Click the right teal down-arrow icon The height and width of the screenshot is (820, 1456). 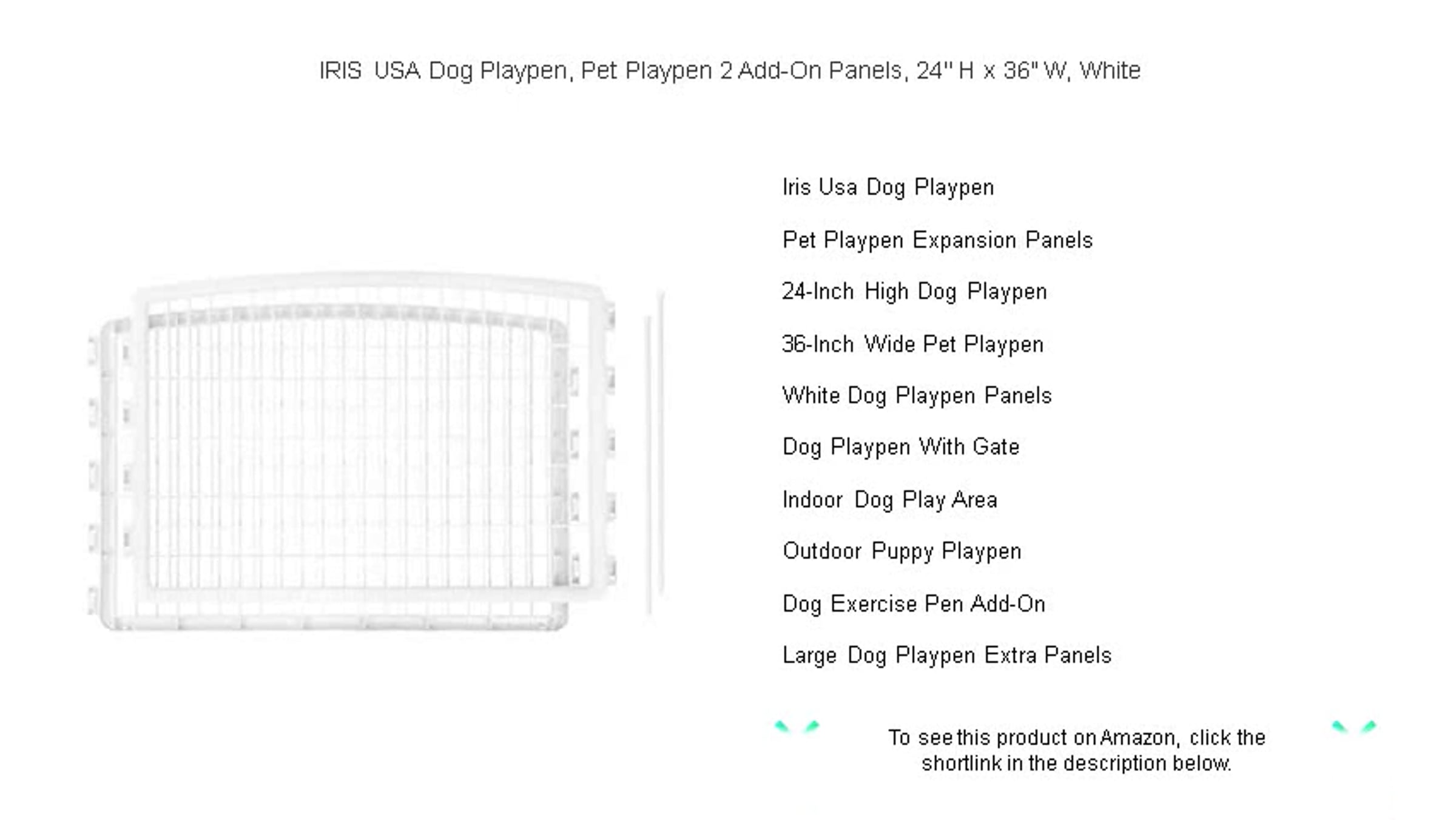1354,727
